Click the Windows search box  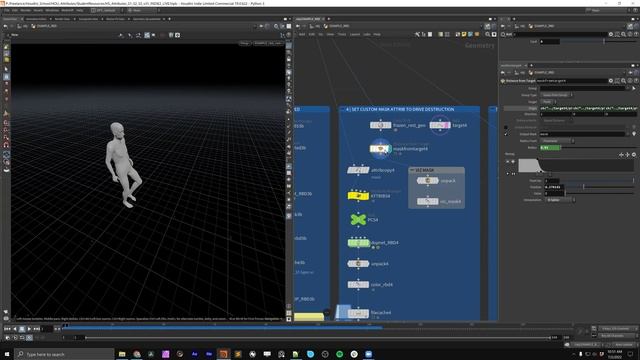point(64,354)
